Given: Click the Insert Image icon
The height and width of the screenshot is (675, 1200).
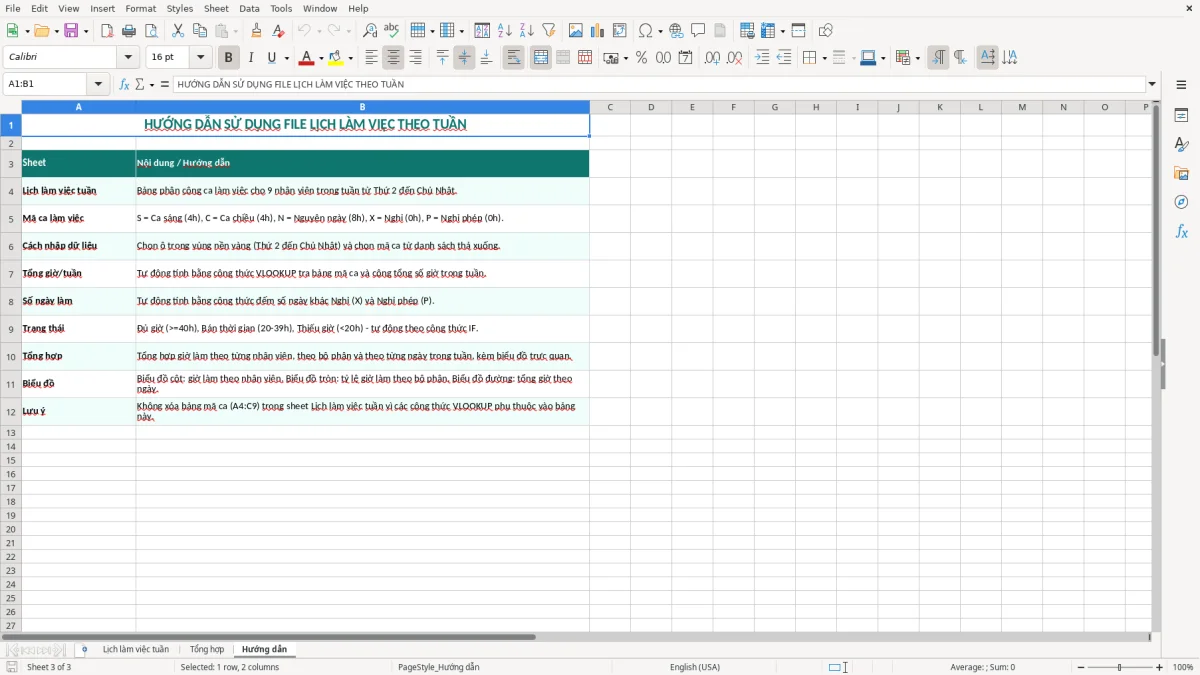Looking at the screenshot, I should tap(576, 31).
